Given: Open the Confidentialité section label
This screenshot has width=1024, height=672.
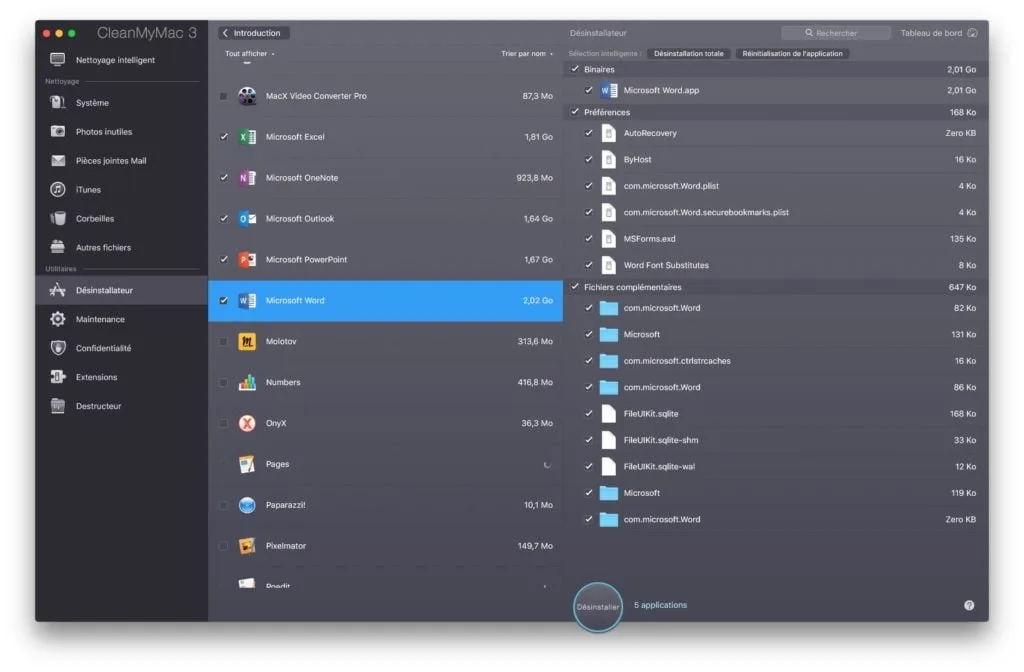Looking at the screenshot, I should coord(103,348).
